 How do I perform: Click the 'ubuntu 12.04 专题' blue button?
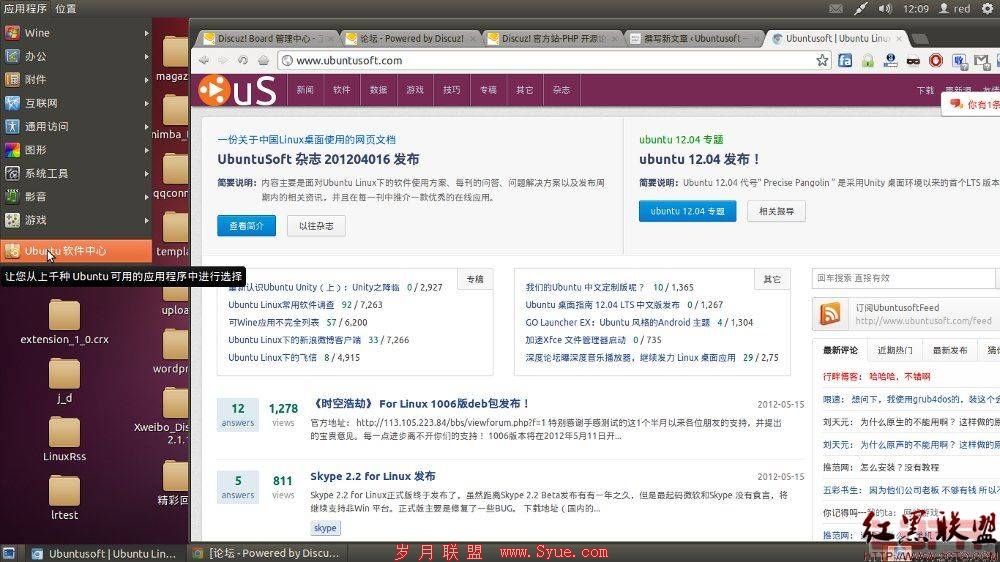pos(688,211)
